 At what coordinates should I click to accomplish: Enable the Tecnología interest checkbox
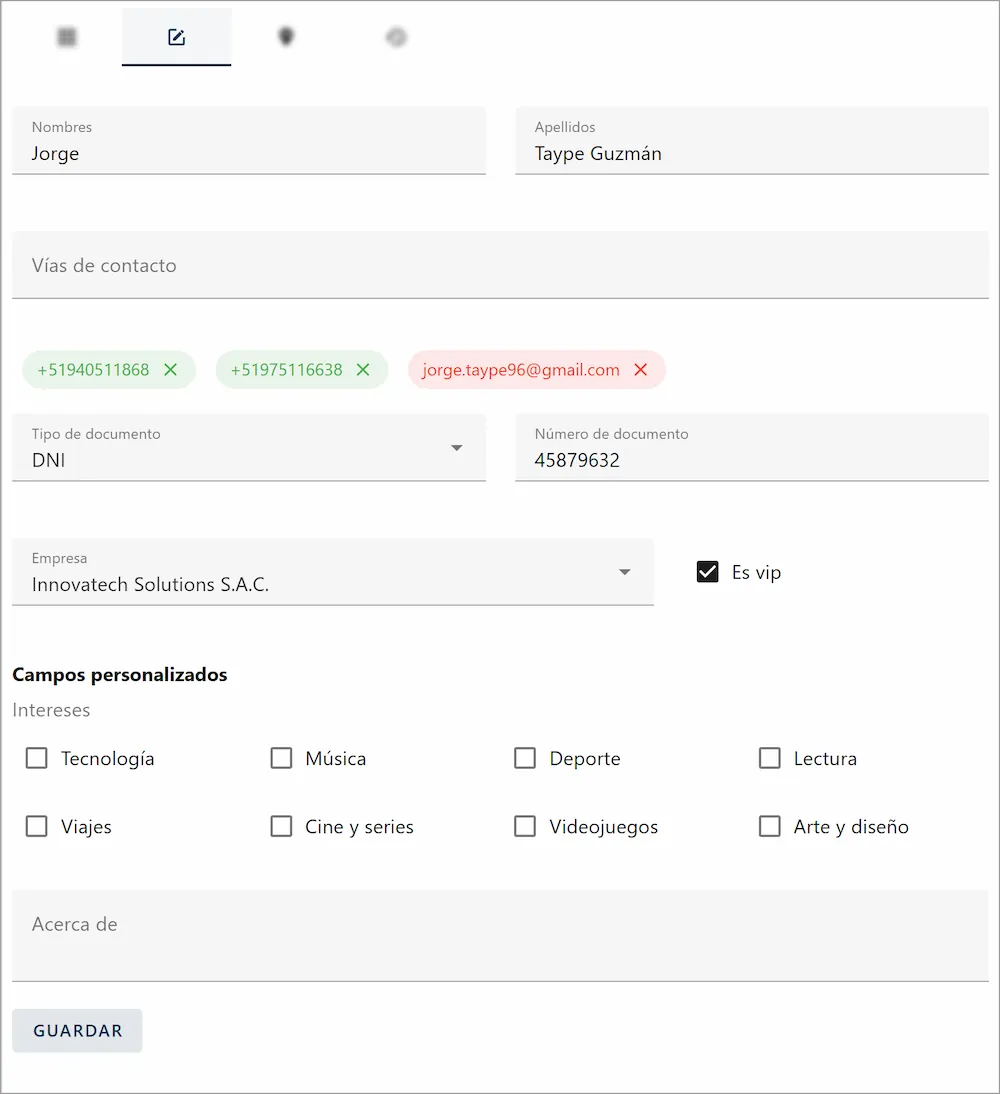click(x=37, y=759)
